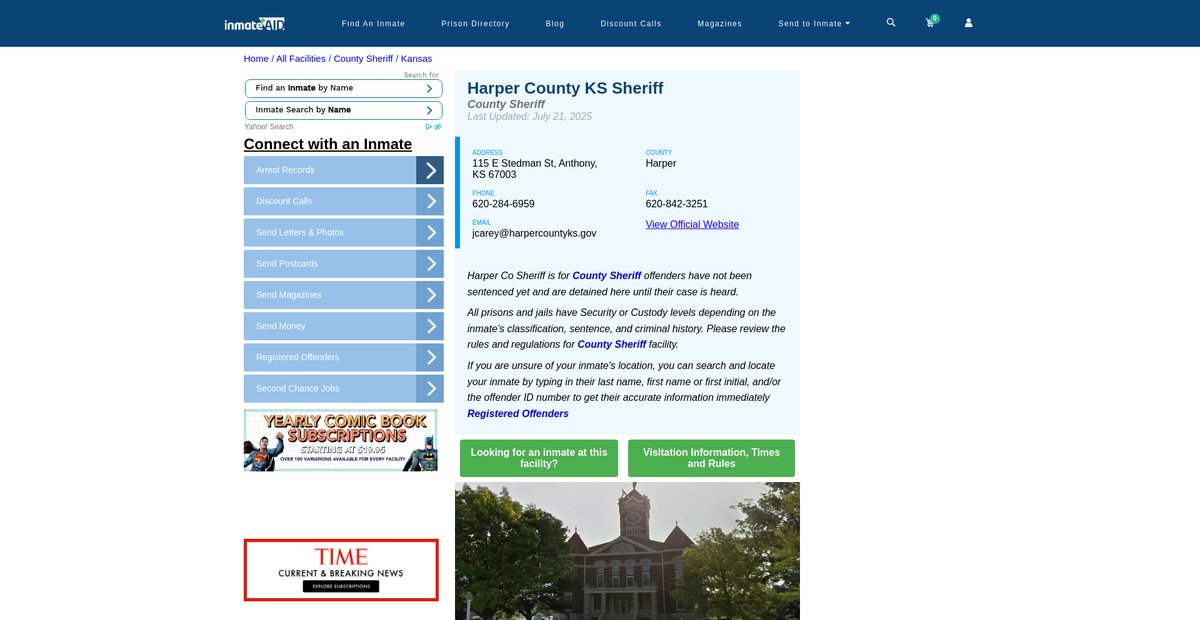1200x620 pixels.
Task: Expand the Send to Inmate dropdown menu
Action: point(814,23)
